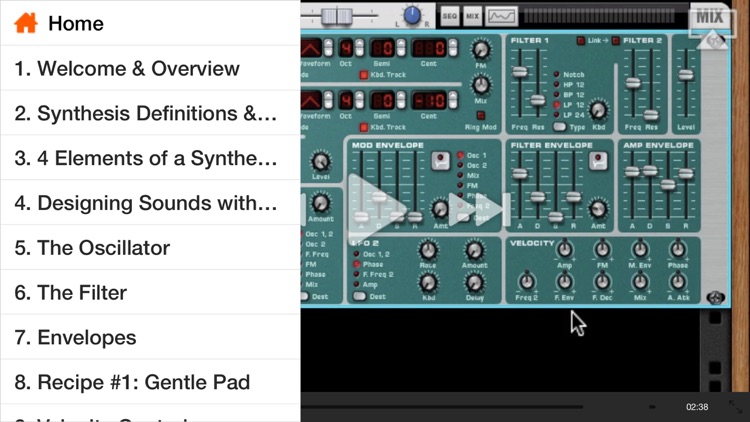
Task: Toggle Osc 1 Kbd. Track button
Action: coord(364,75)
